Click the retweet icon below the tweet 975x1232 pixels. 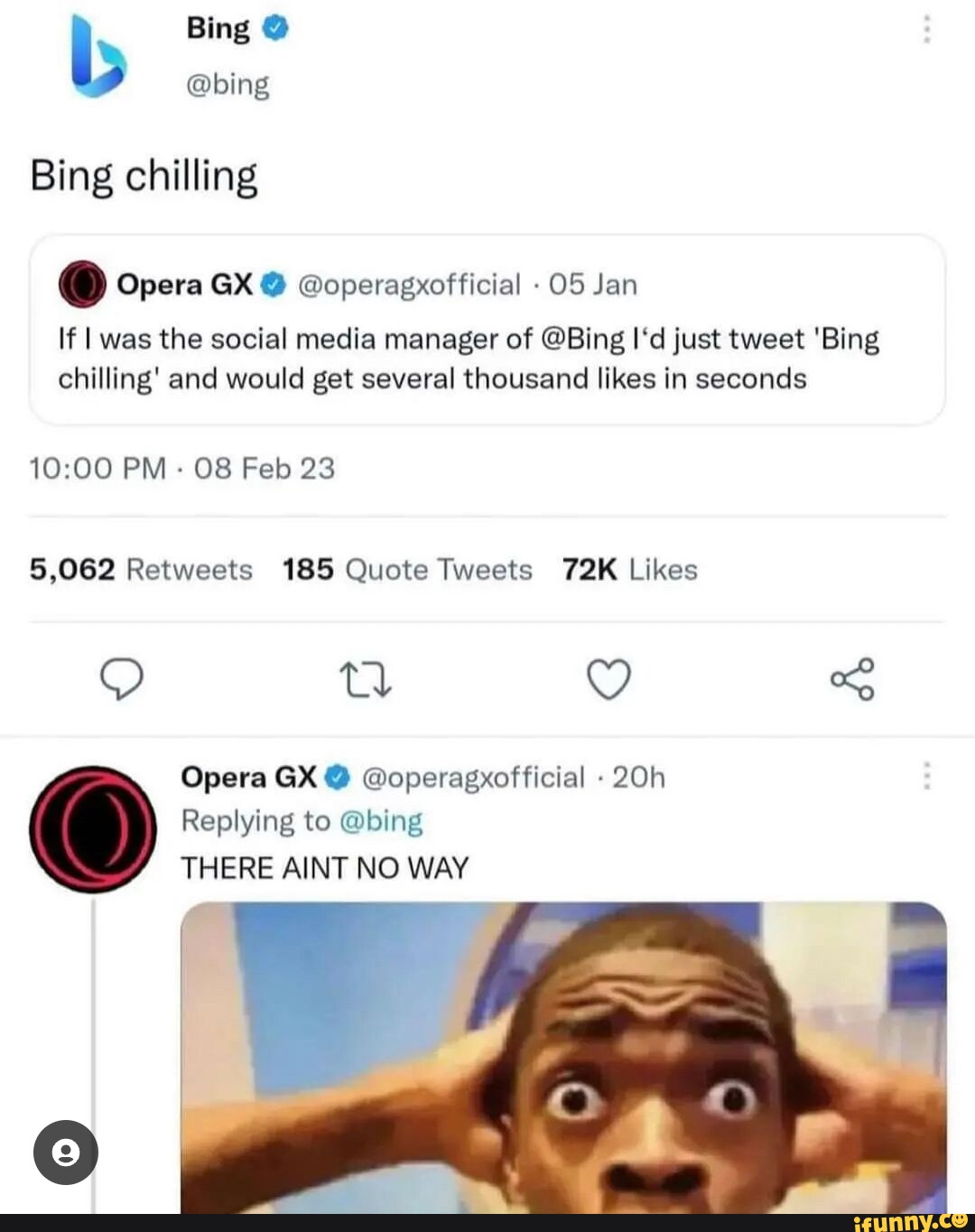[x=365, y=681]
